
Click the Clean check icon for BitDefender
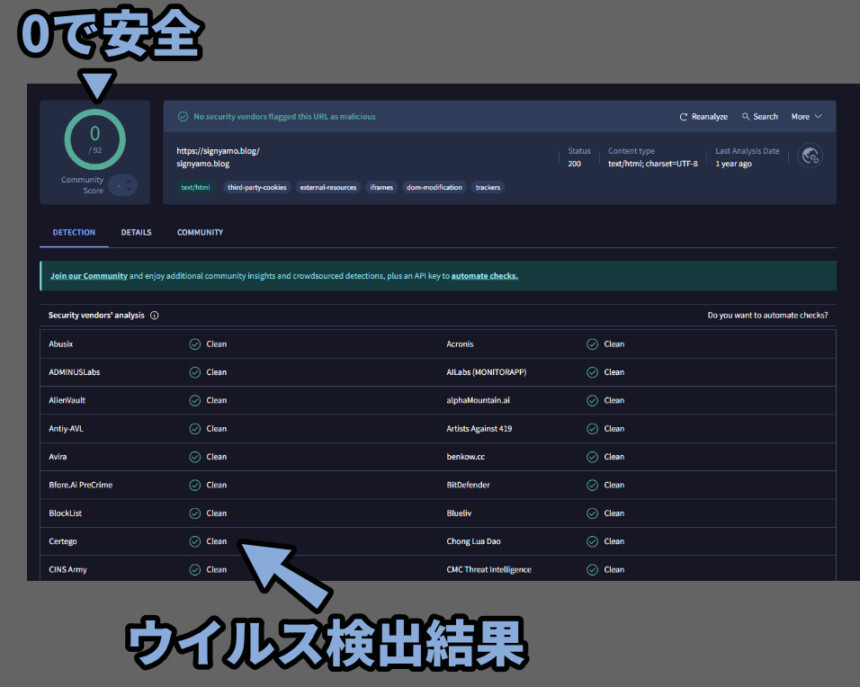tap(592, 485)
